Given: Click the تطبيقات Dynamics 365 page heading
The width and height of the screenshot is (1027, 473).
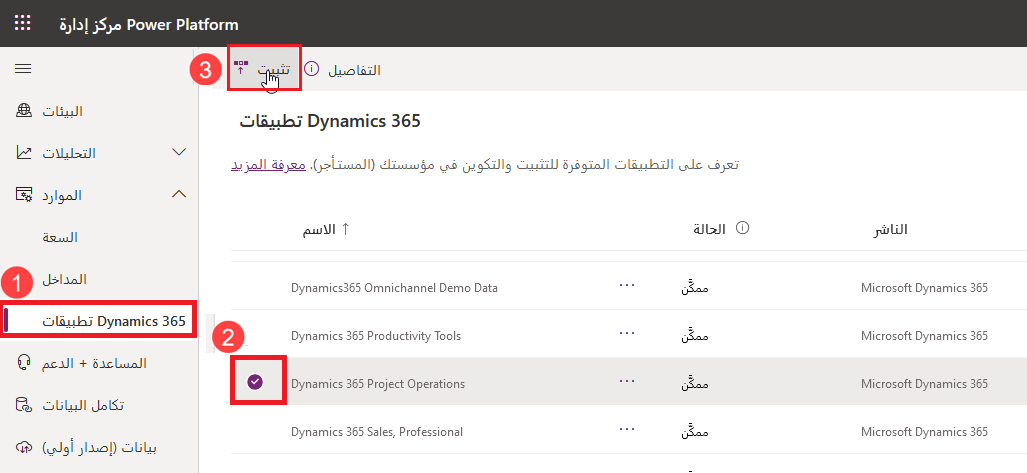Looking at the screenshot, I should pos(329,121).
